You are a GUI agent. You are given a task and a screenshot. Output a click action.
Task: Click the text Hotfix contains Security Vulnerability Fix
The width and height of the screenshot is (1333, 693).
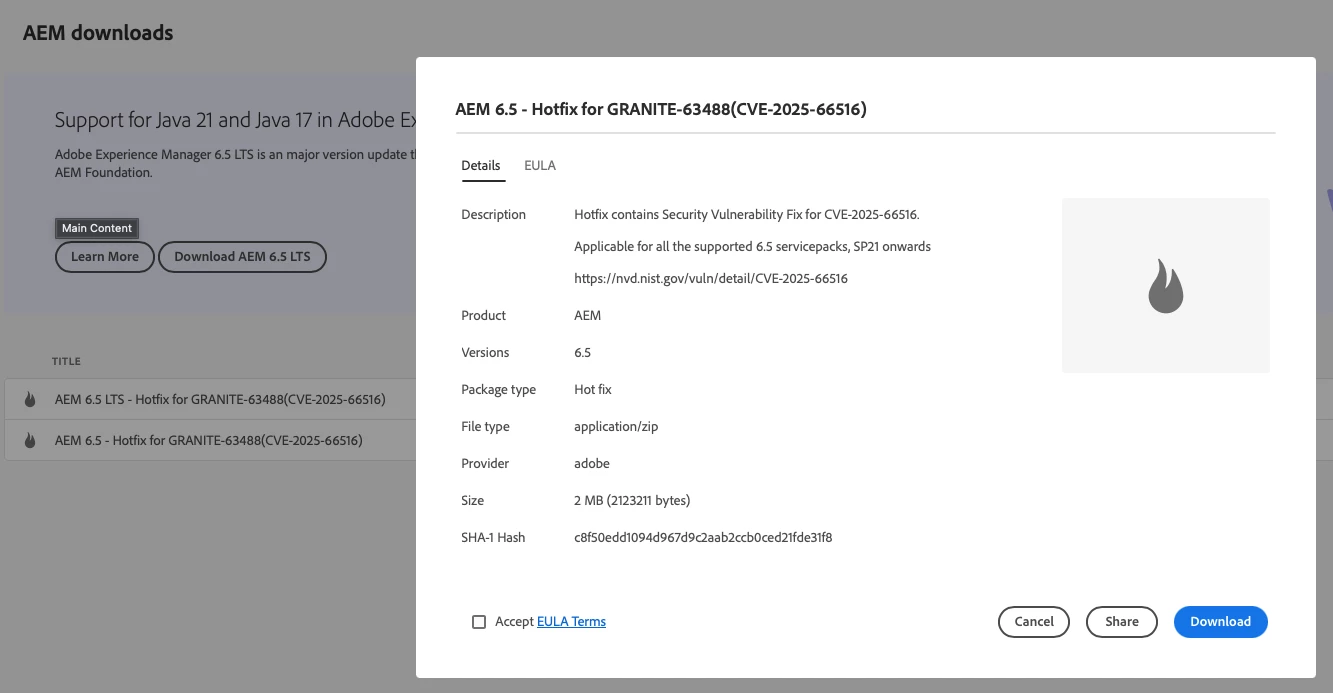coord(747,215)
